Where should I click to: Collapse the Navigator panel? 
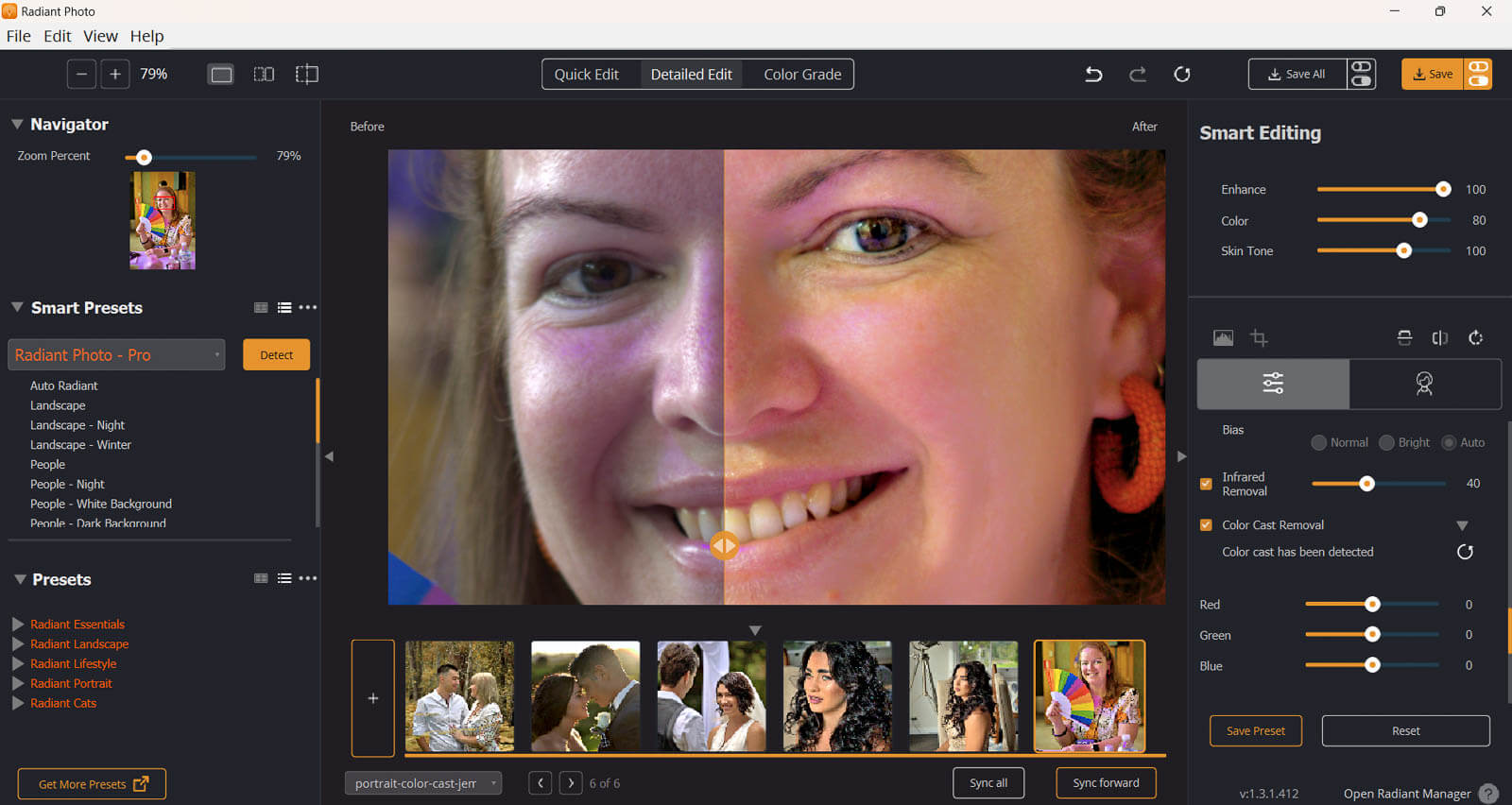point(17,125)
